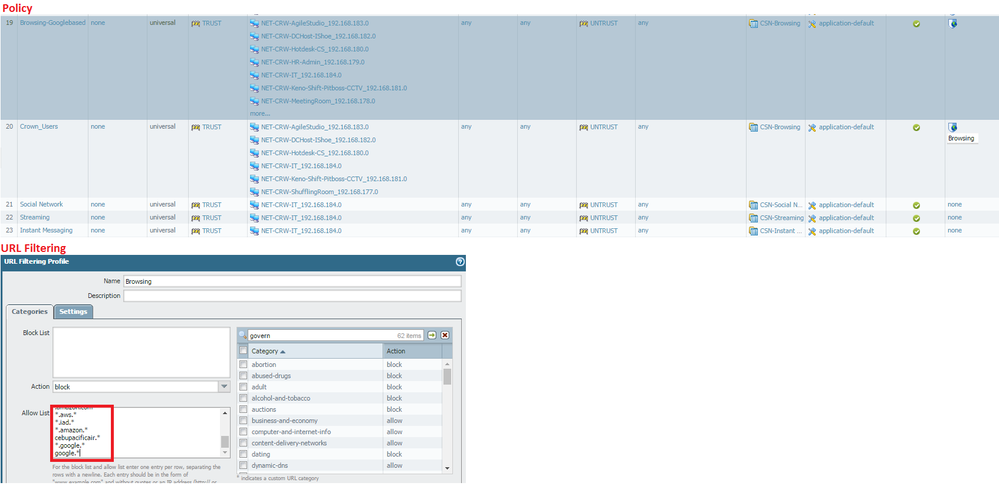Clear category search with red X icon
The image size is (999, 485).
pos(445,335)
